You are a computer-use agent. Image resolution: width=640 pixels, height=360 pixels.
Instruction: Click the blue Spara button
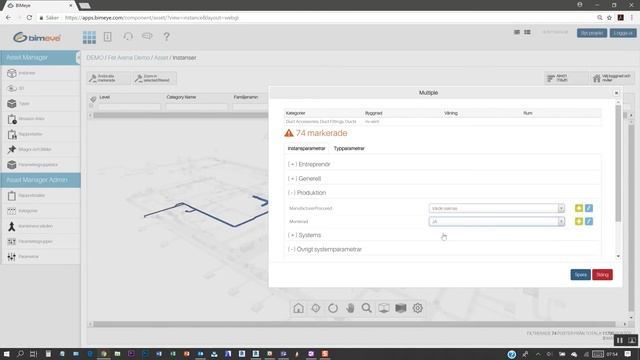(x=580, y=275)
